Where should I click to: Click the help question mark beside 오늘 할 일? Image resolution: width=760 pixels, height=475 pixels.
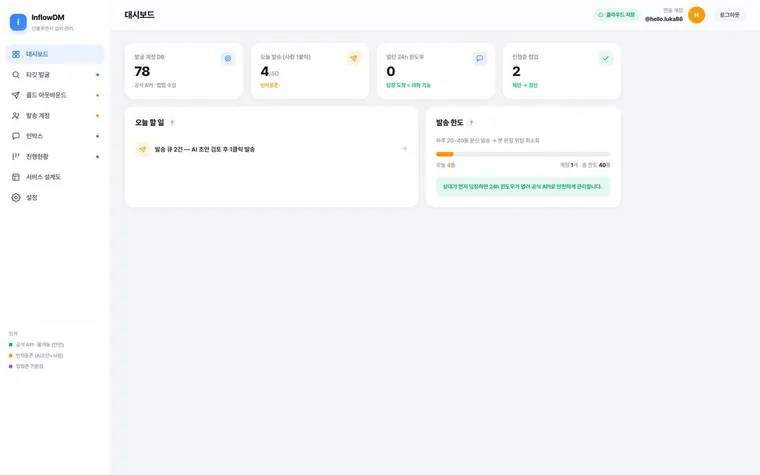[x=172, y=123]
